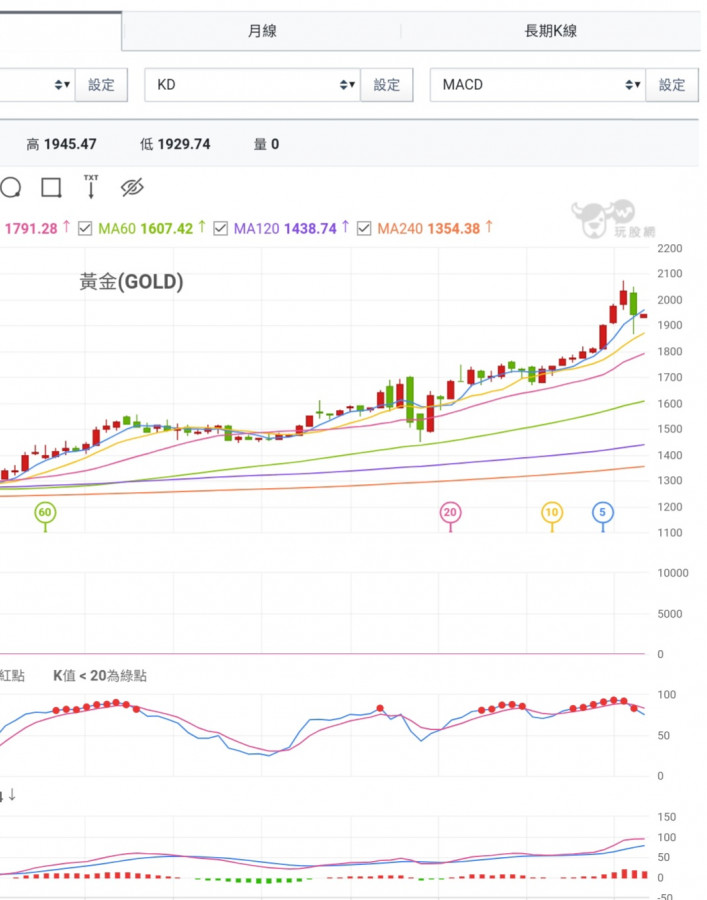Viewport: 707px width, 900px height.
Task: Select the rectangle drawing tool
Action: [51, 188]
